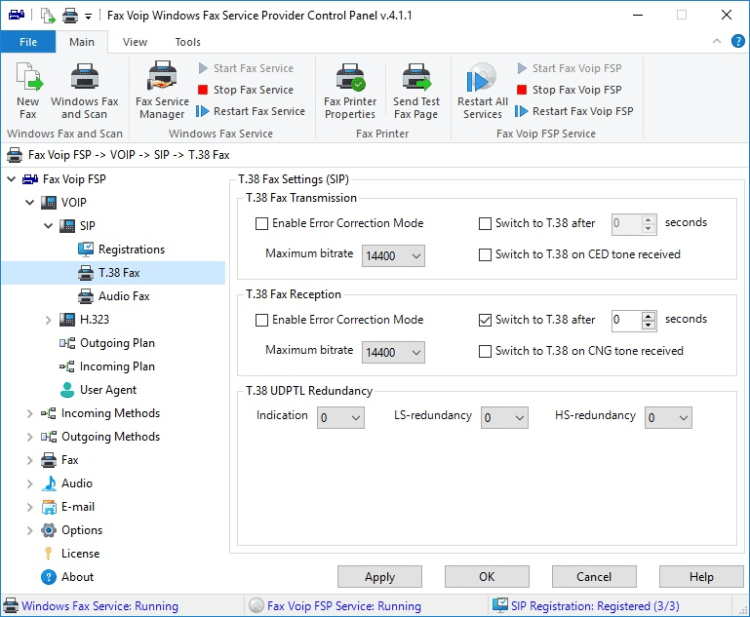This screenshot has height=617, width=750.
Task: Click quick access new fax icon in title bar
Action: click(x=48, y=16)
